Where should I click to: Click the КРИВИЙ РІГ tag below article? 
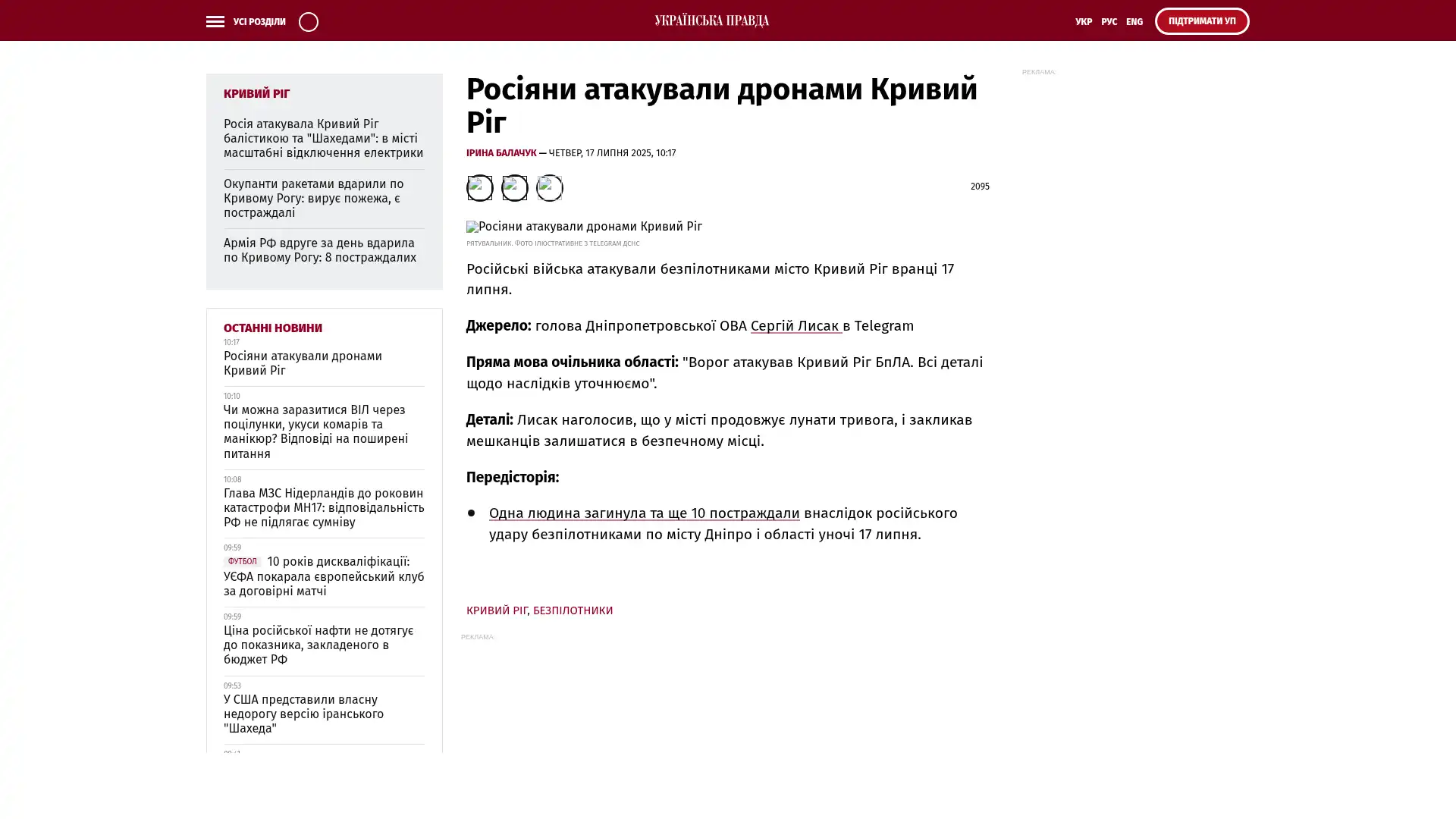tap(497, 610)
